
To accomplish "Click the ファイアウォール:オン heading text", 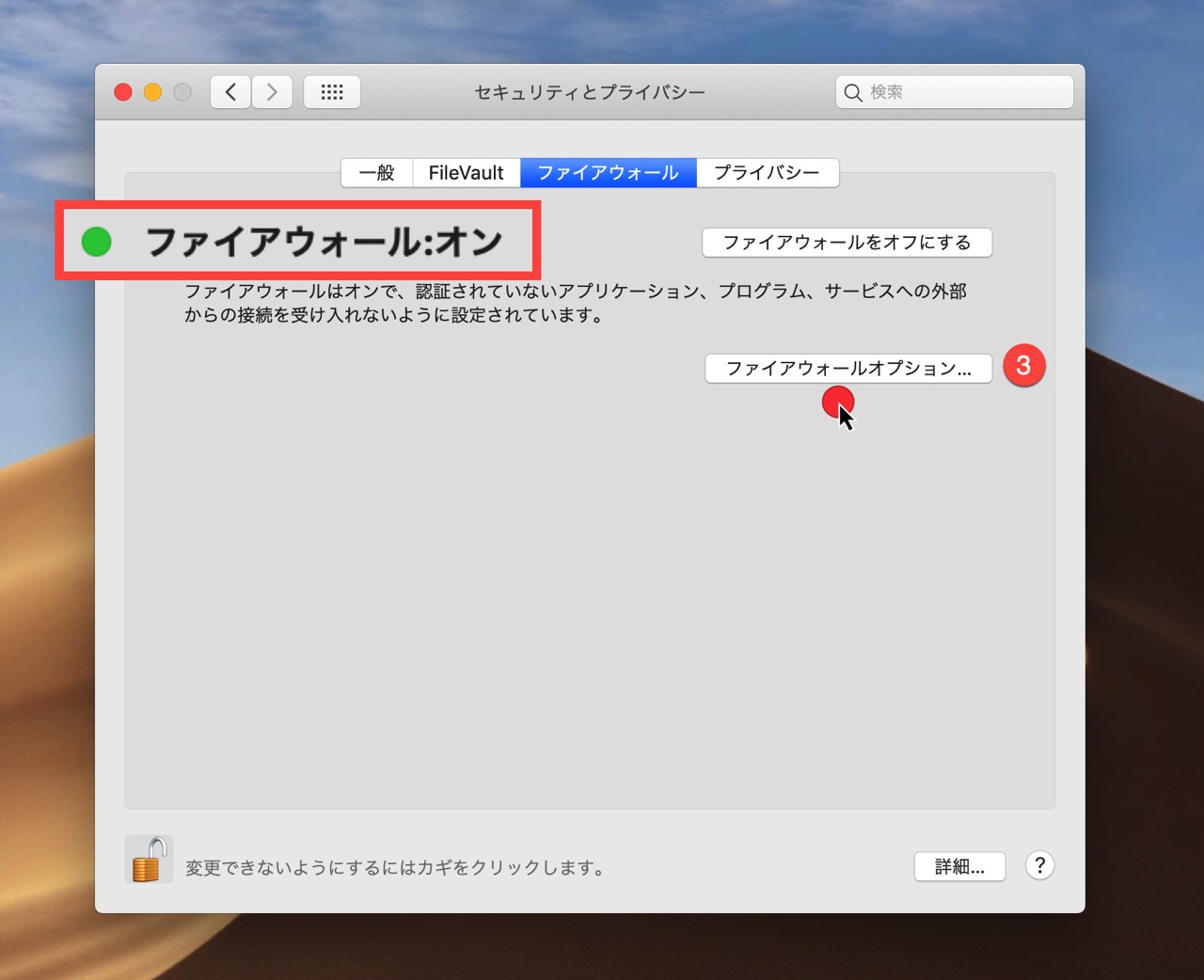I will click(325, 242).
